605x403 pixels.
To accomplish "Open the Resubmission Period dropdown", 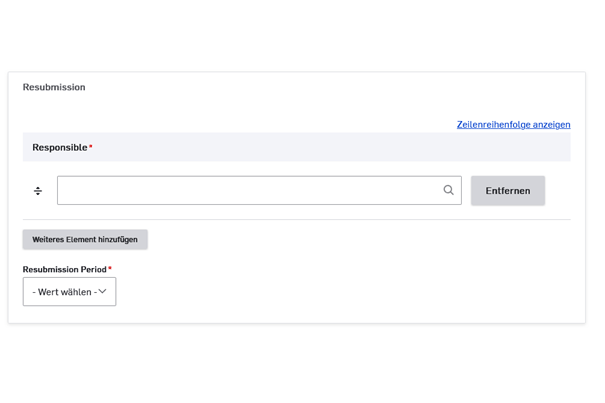I will pyautogui.click(x=69, y=292).
